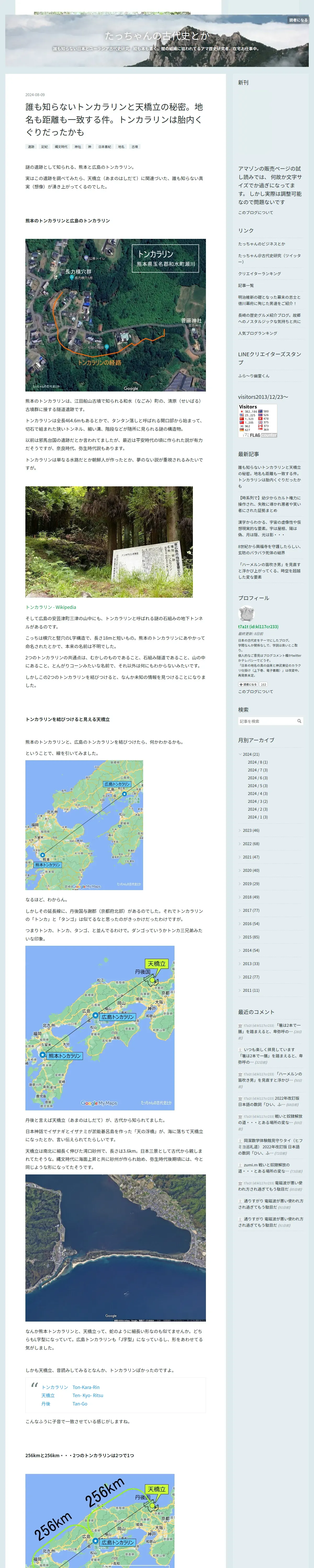The width and height of the screenshot is (314, 1568).
Task: Open recent post 8世紀から興福寺を守護したらしい
Action: [269, 550]
